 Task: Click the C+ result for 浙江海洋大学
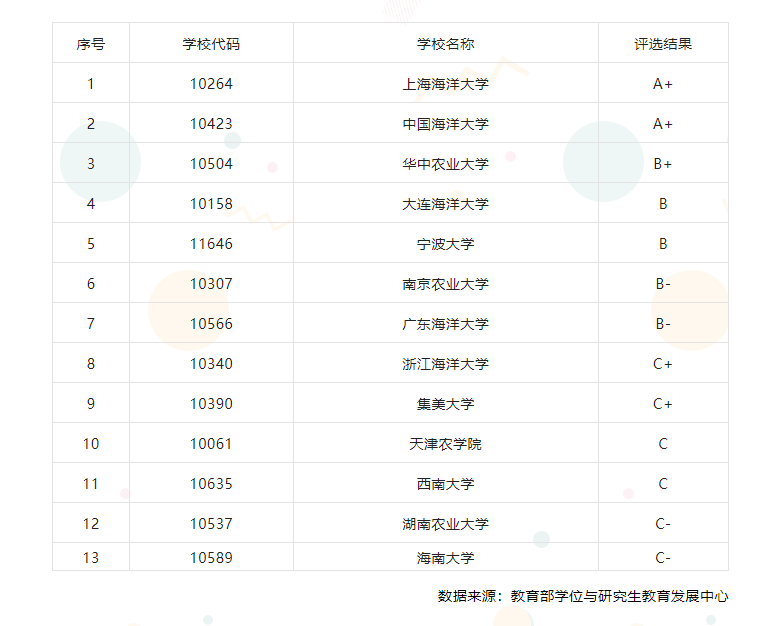663,363
